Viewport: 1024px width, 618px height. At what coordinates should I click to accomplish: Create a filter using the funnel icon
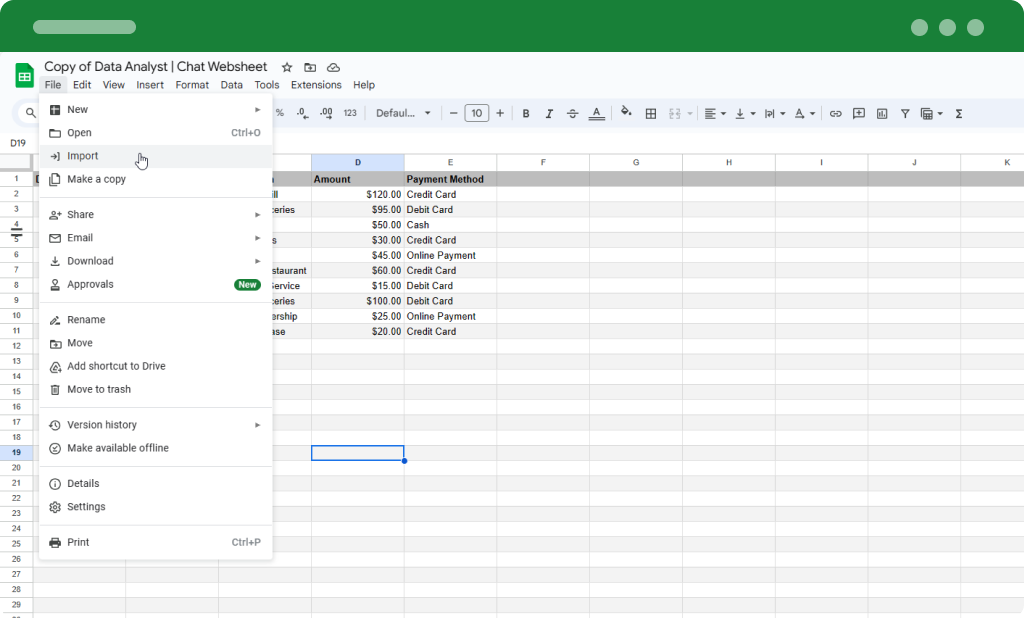(x=904, y=114)
